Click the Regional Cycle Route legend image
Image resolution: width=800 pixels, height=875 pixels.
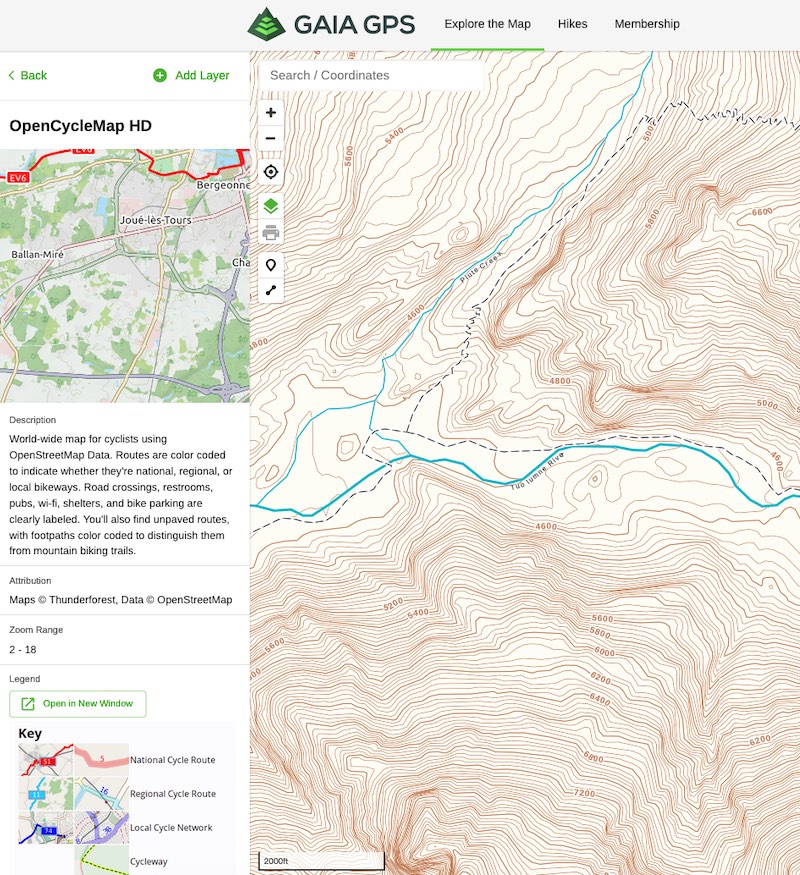coord(74,794)
